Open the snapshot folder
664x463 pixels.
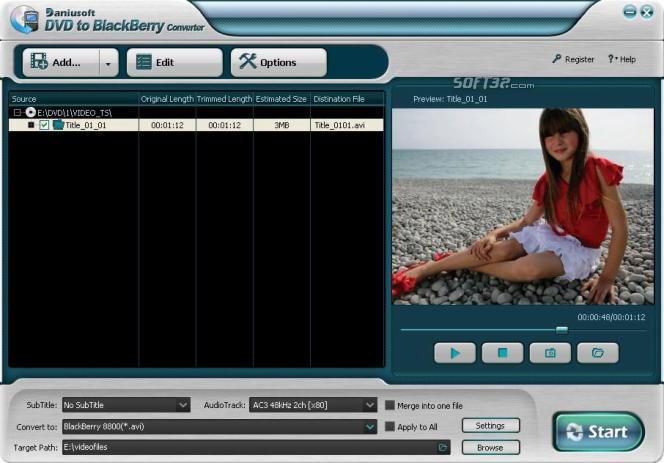coord(598,353)
